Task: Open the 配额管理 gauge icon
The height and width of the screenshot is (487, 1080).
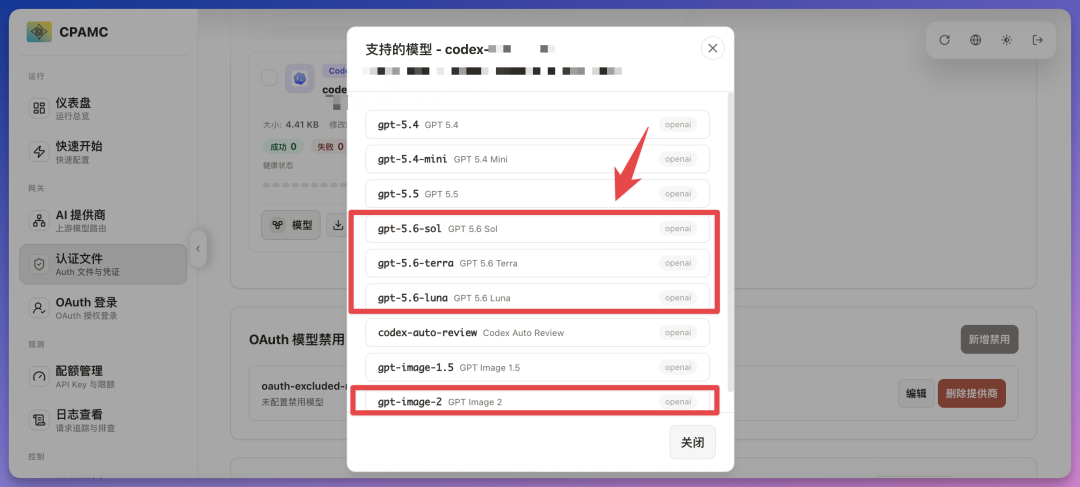Action: pyautogui.click(x=39, y=376)
